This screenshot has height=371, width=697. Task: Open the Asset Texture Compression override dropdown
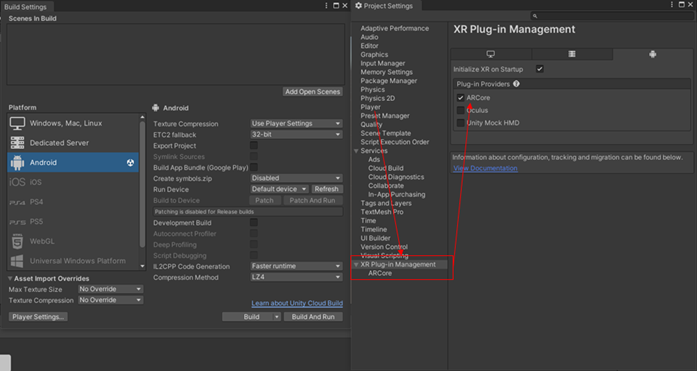tap(110, 300)
